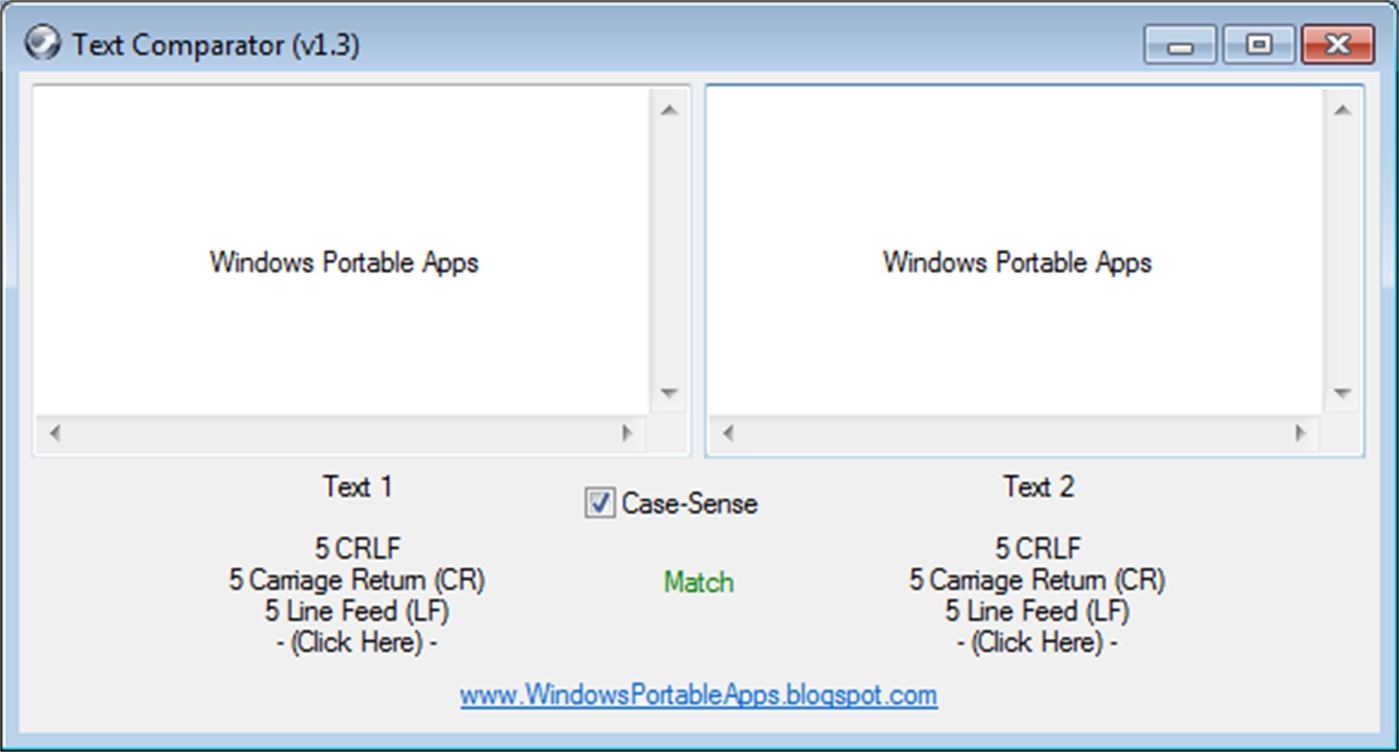Click the down arrow of the Text 2 vertical scrollbar

[x=1342, y=393]
